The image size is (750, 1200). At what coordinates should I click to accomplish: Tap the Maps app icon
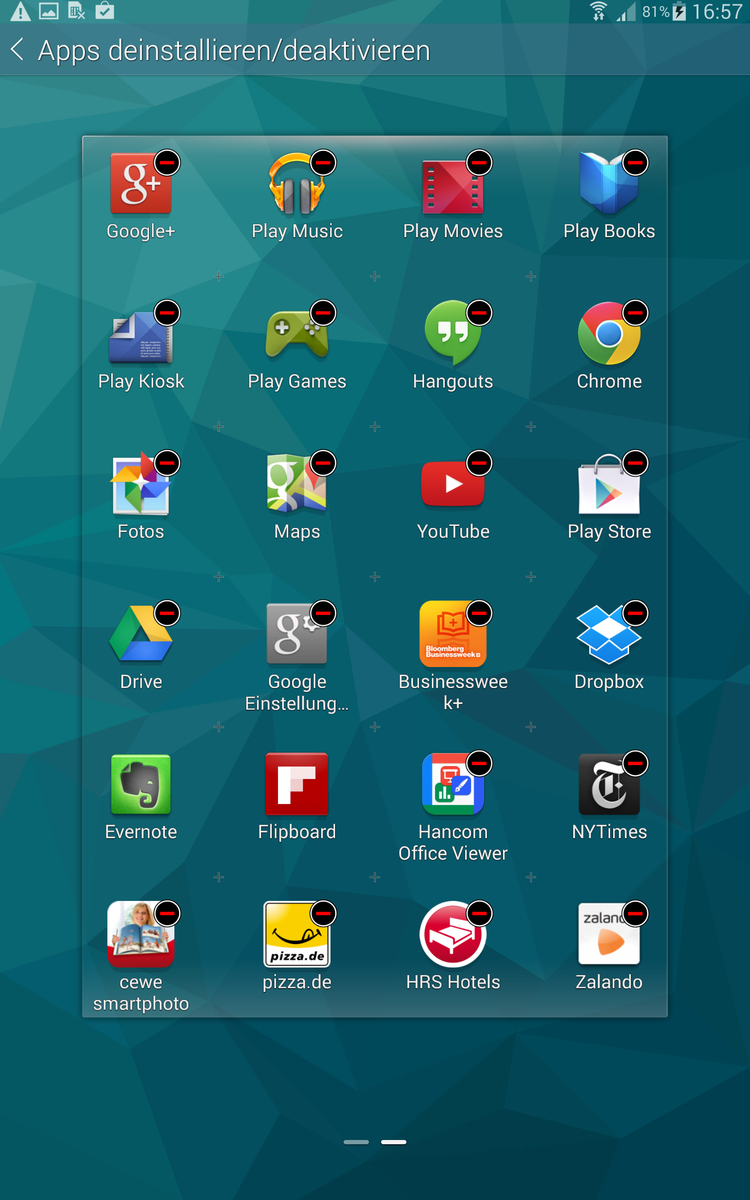click(x=297, y=484)
